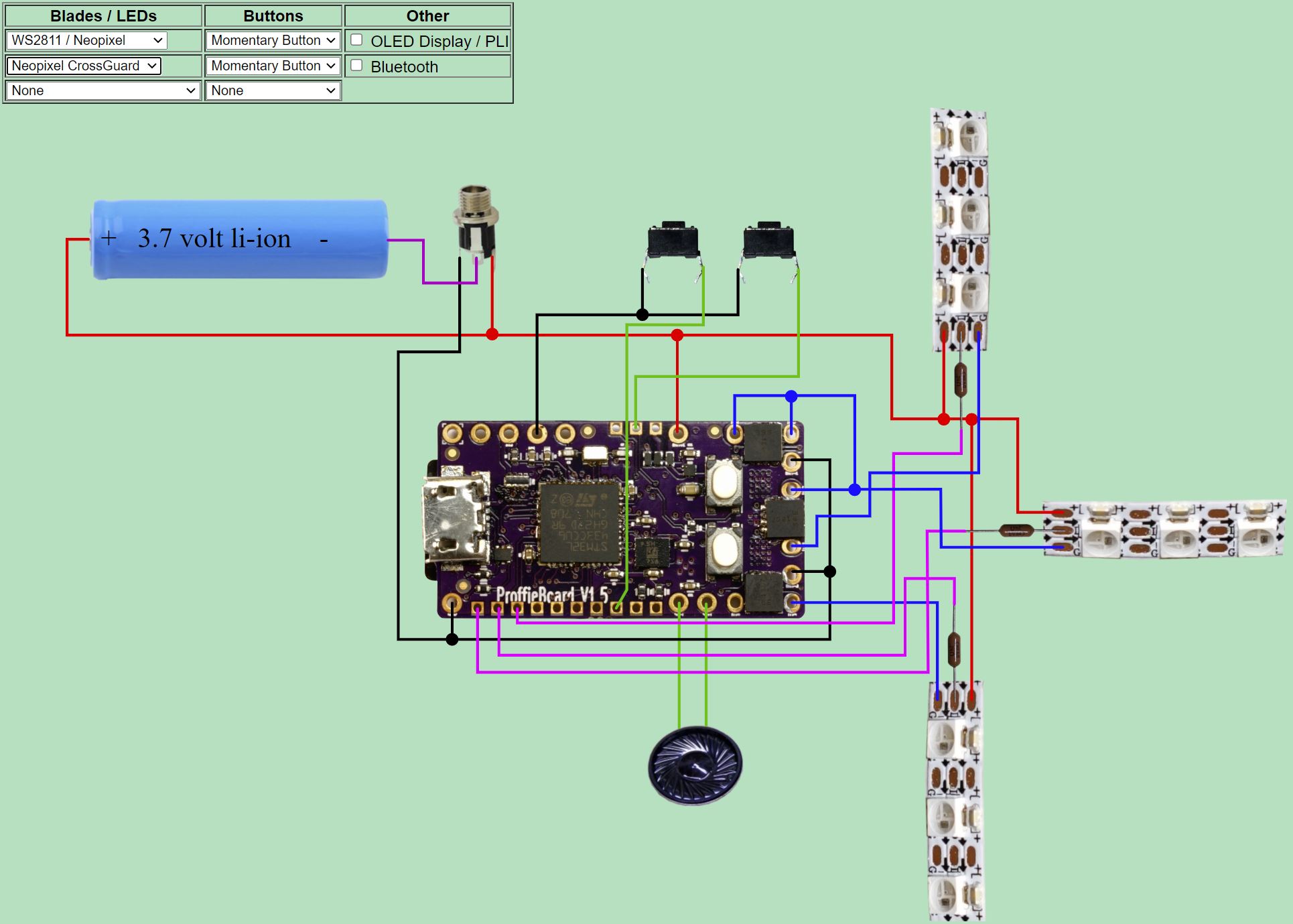The height and width of the screenshot is (924, 1293).
Task: Expand the third blade dropdown set to None
Action: pos(103,90)
